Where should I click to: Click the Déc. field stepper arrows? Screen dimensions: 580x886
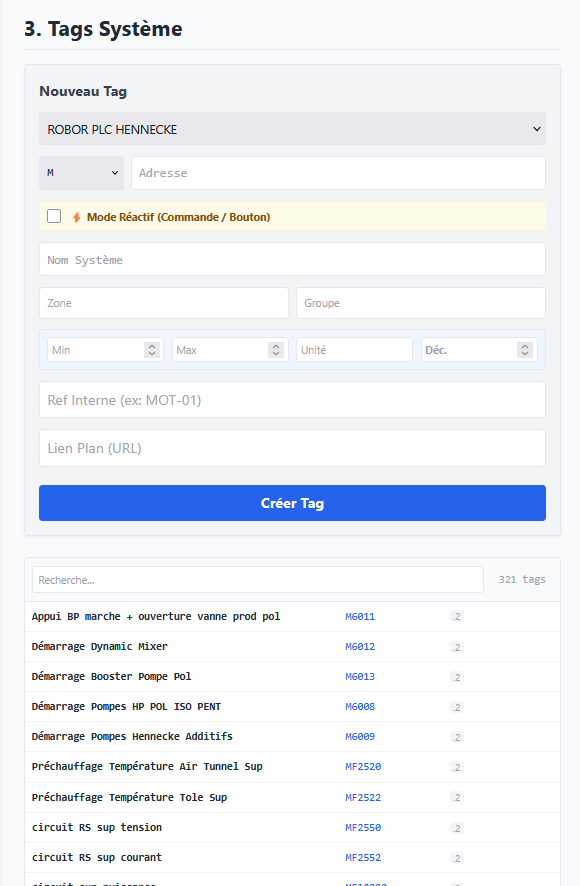525,350
